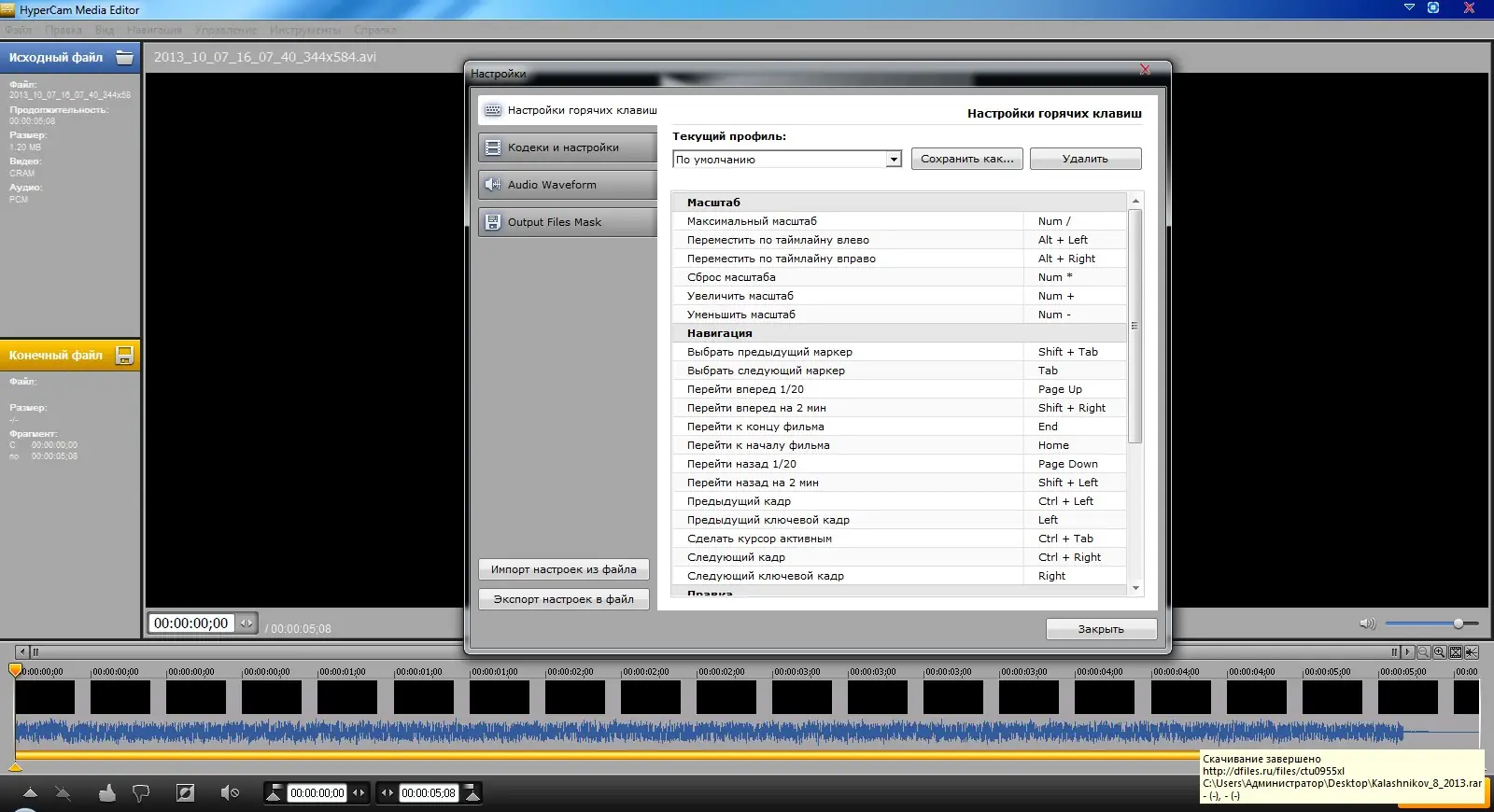Screen dimensions: 1494x812
Task: Click the stepper arrows before end time 00:00:05;08
Action: tap(388, 793)
